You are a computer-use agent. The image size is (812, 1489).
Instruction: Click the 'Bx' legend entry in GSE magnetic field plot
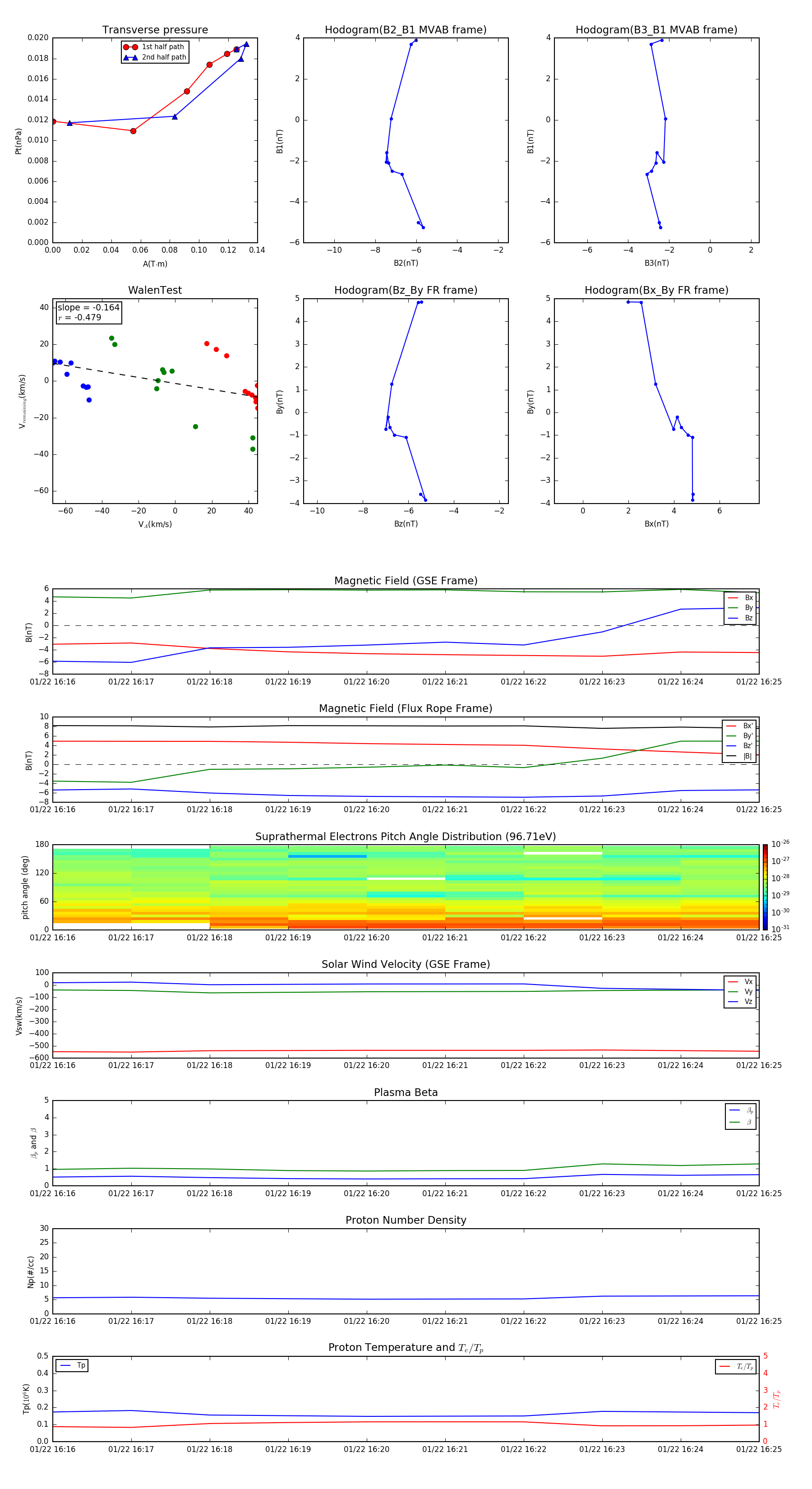(740, 598)
